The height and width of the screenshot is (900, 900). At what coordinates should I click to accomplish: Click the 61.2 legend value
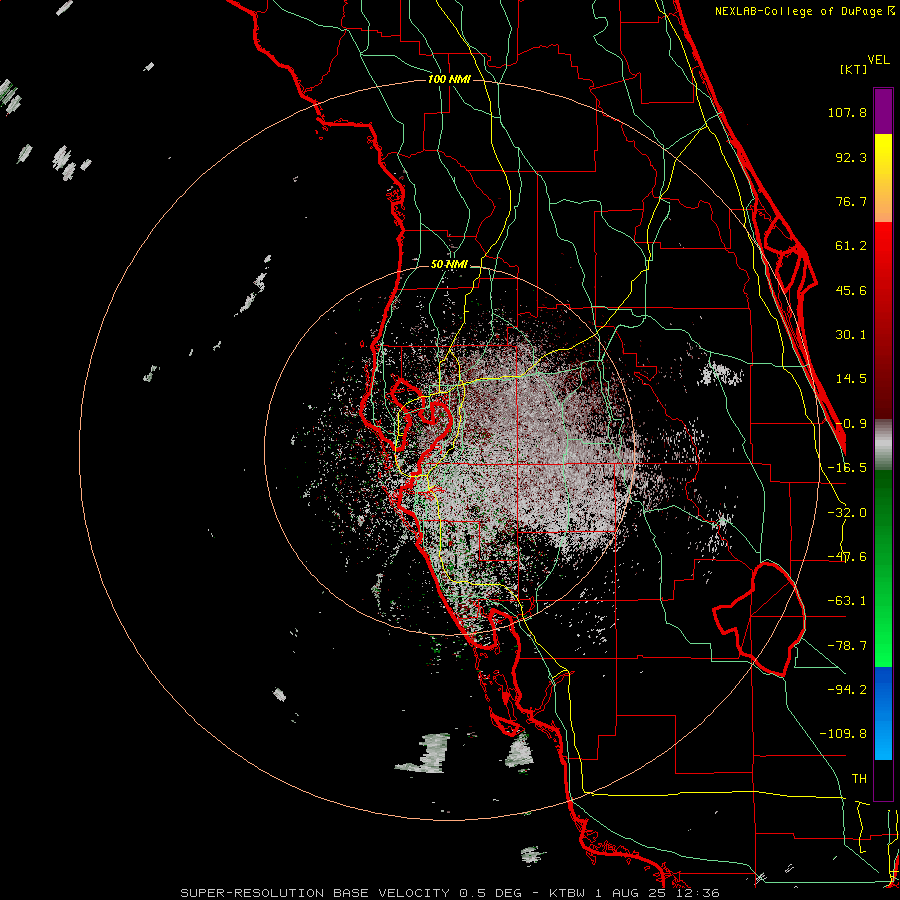[851, 246]
